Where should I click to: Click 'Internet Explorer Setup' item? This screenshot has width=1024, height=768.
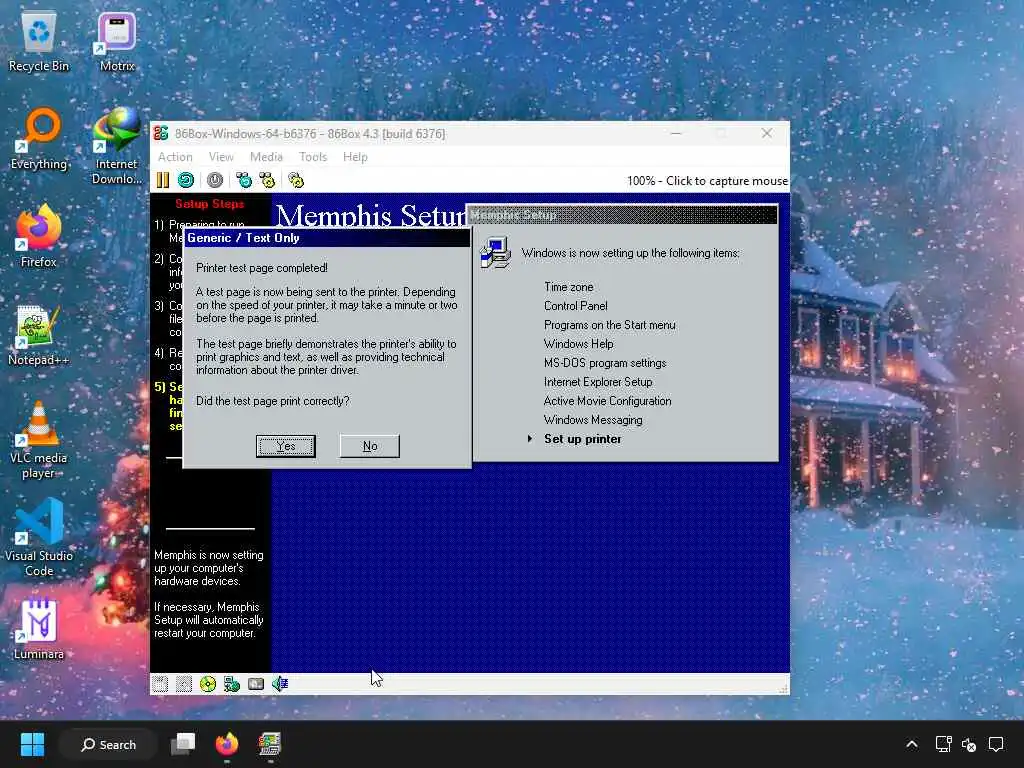598,381
